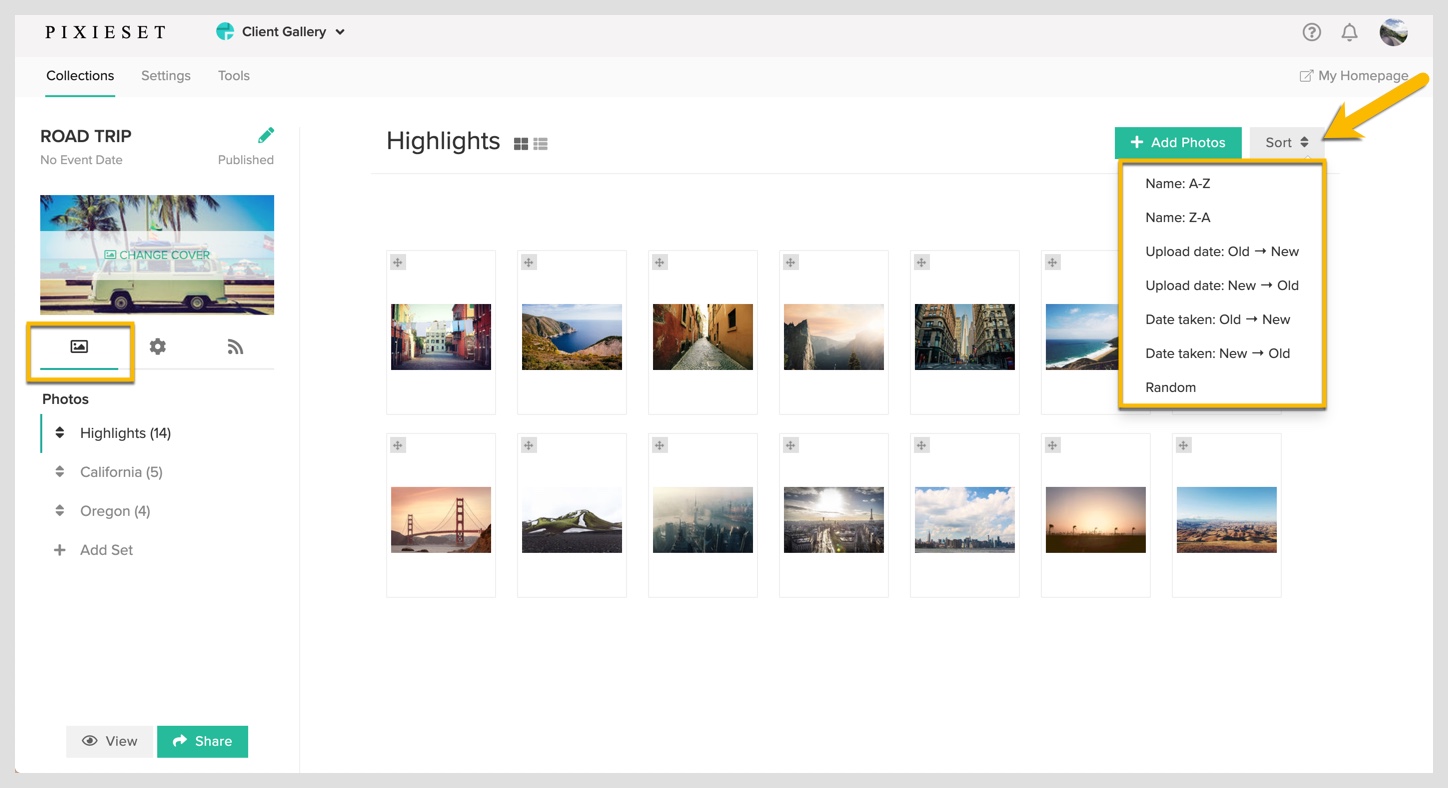Select the misty mountain sunrise thumbnail
Viewport: 1448px width, 788px height.
click(834, 337)
